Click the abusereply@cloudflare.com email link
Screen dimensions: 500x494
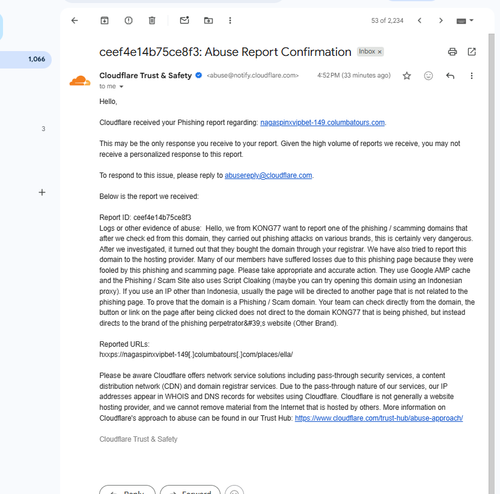(x=268, y=175)
